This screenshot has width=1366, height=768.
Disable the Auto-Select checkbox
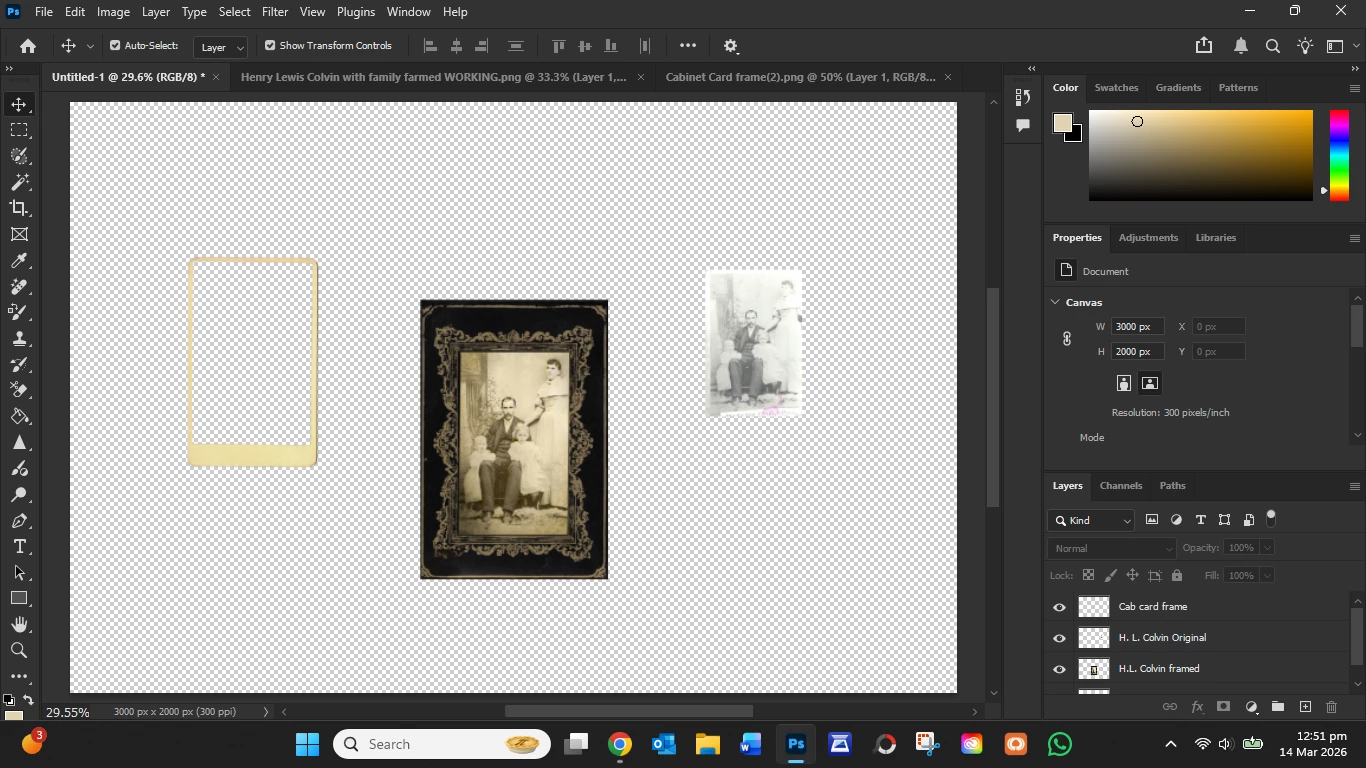coord(115,46)
